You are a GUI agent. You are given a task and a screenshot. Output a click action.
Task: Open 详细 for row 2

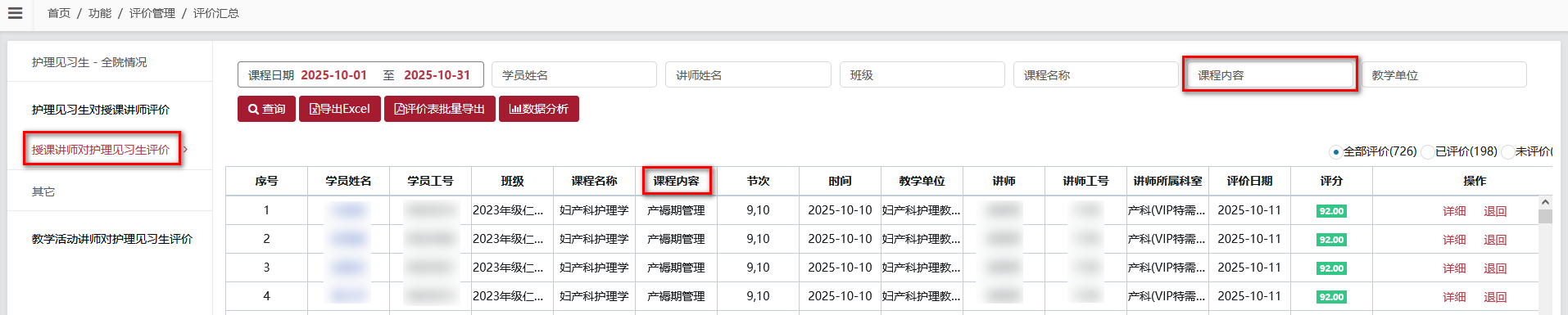pyautogui.click(x=1454, y=240)
